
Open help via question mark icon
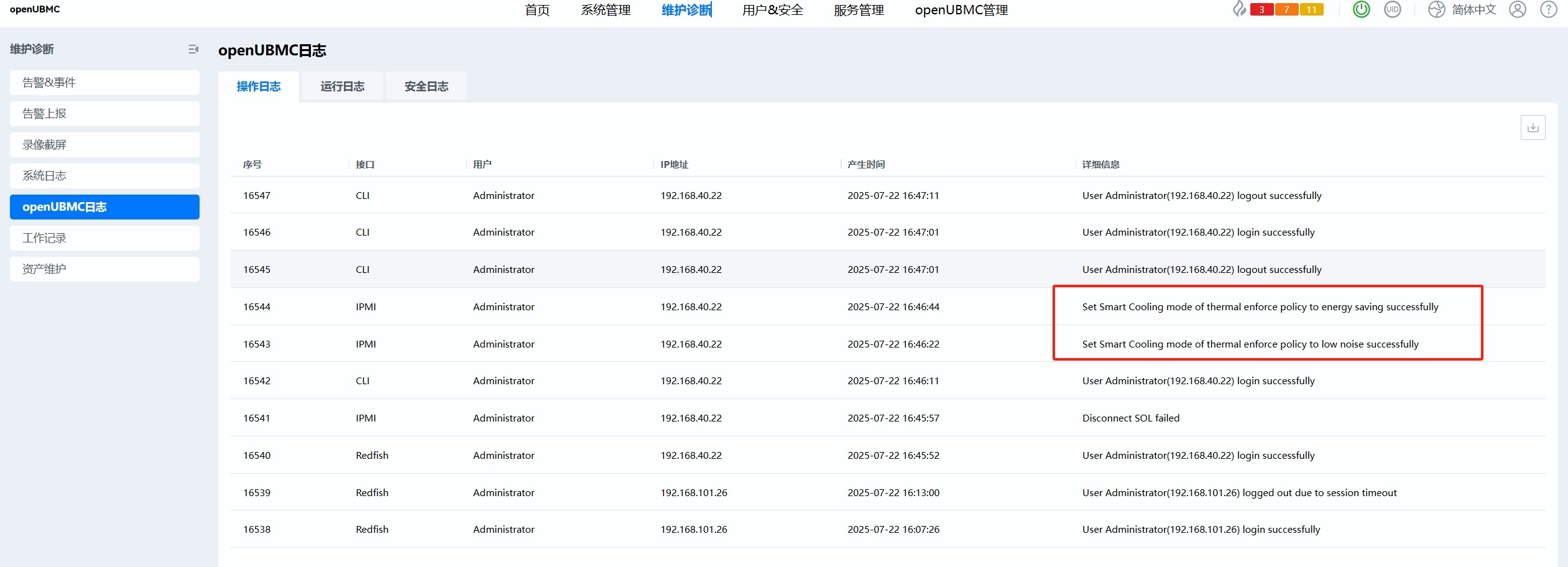[1548, 9]
